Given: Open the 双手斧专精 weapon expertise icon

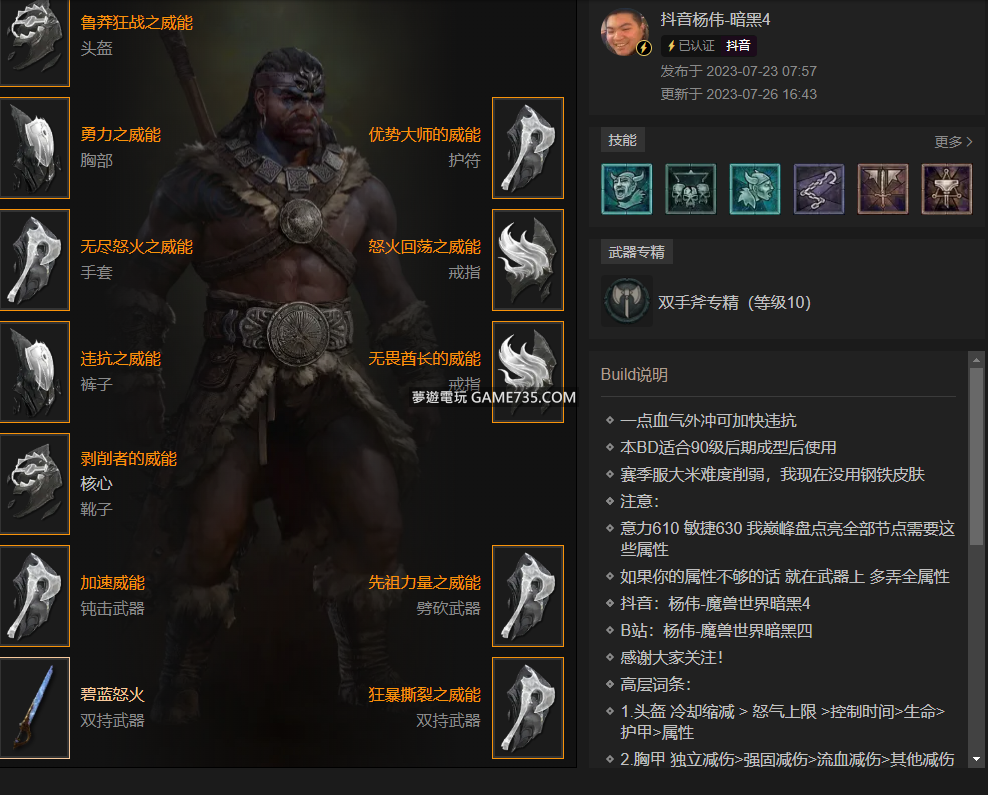Looking at the screenshot, I should click(x=626, y=301).
